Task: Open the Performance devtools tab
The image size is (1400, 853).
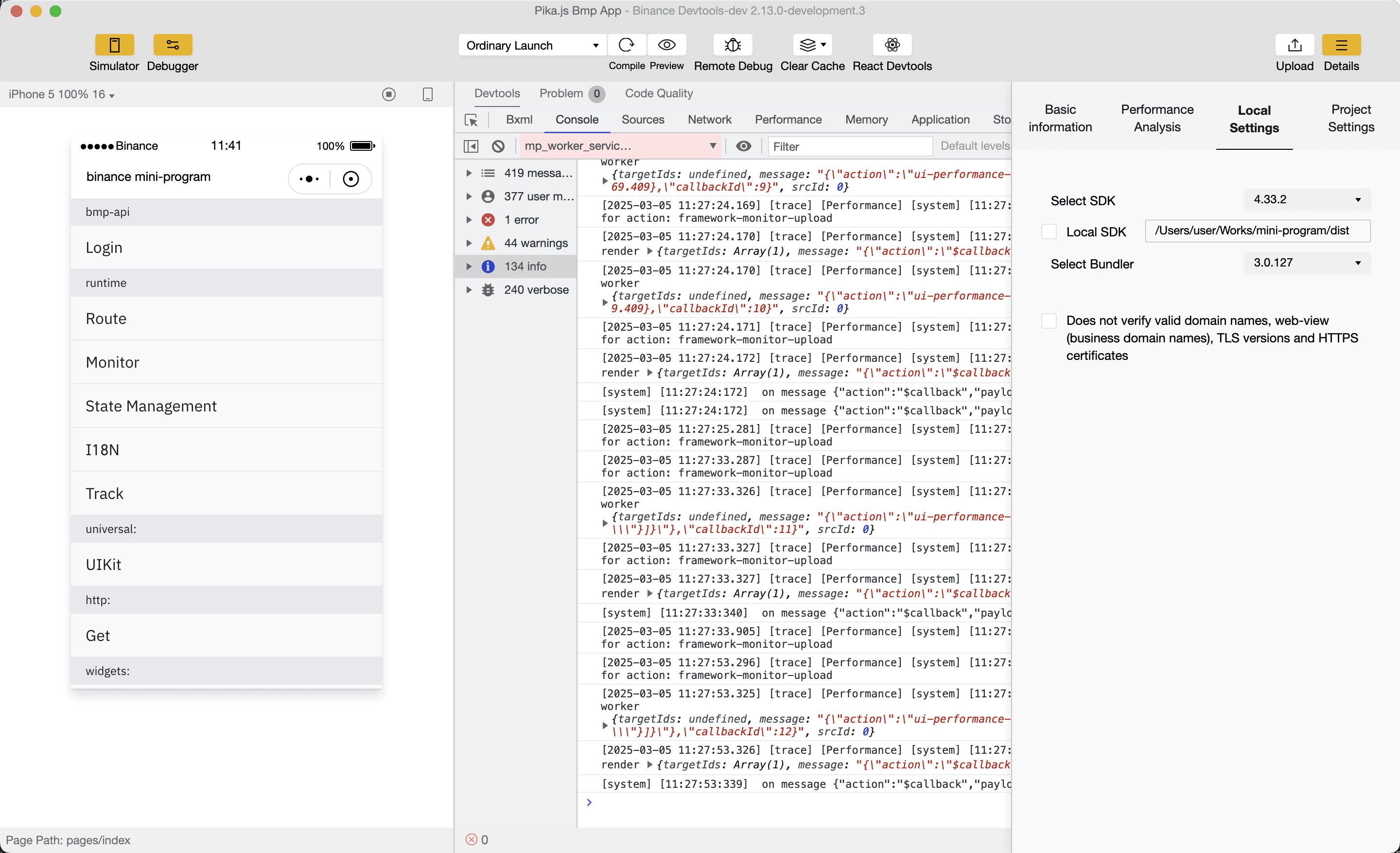Action: pyautogui.click(x=788, y=119)
